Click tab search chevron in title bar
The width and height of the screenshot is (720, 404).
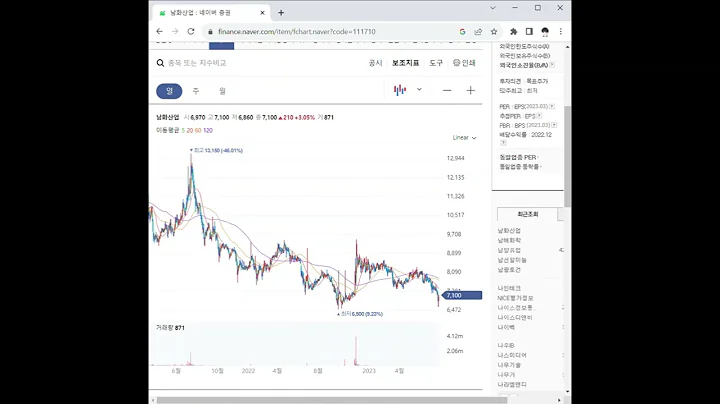493,8
